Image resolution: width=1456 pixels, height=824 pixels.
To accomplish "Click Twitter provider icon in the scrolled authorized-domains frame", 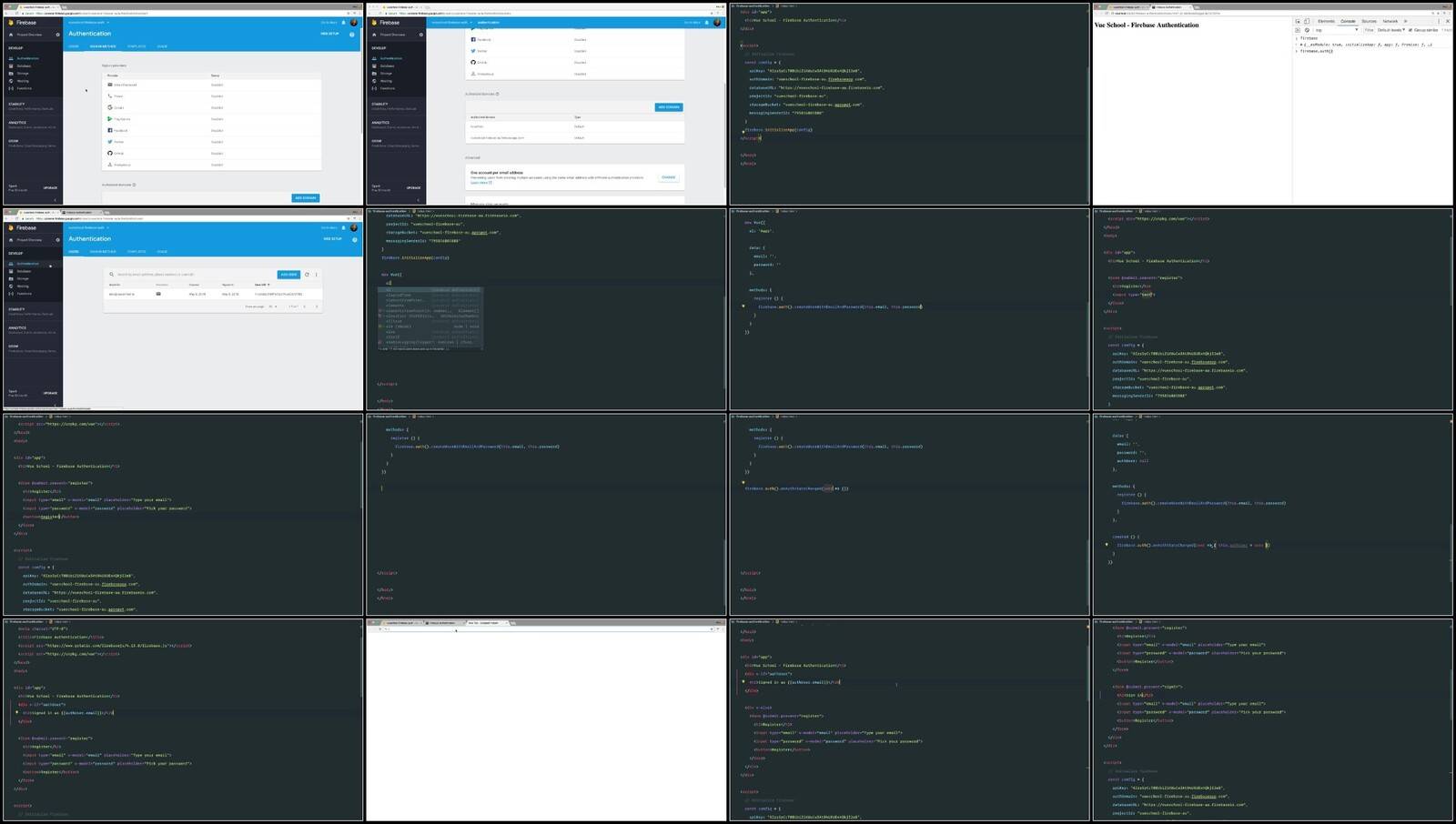I will click(x=473, y=51).
